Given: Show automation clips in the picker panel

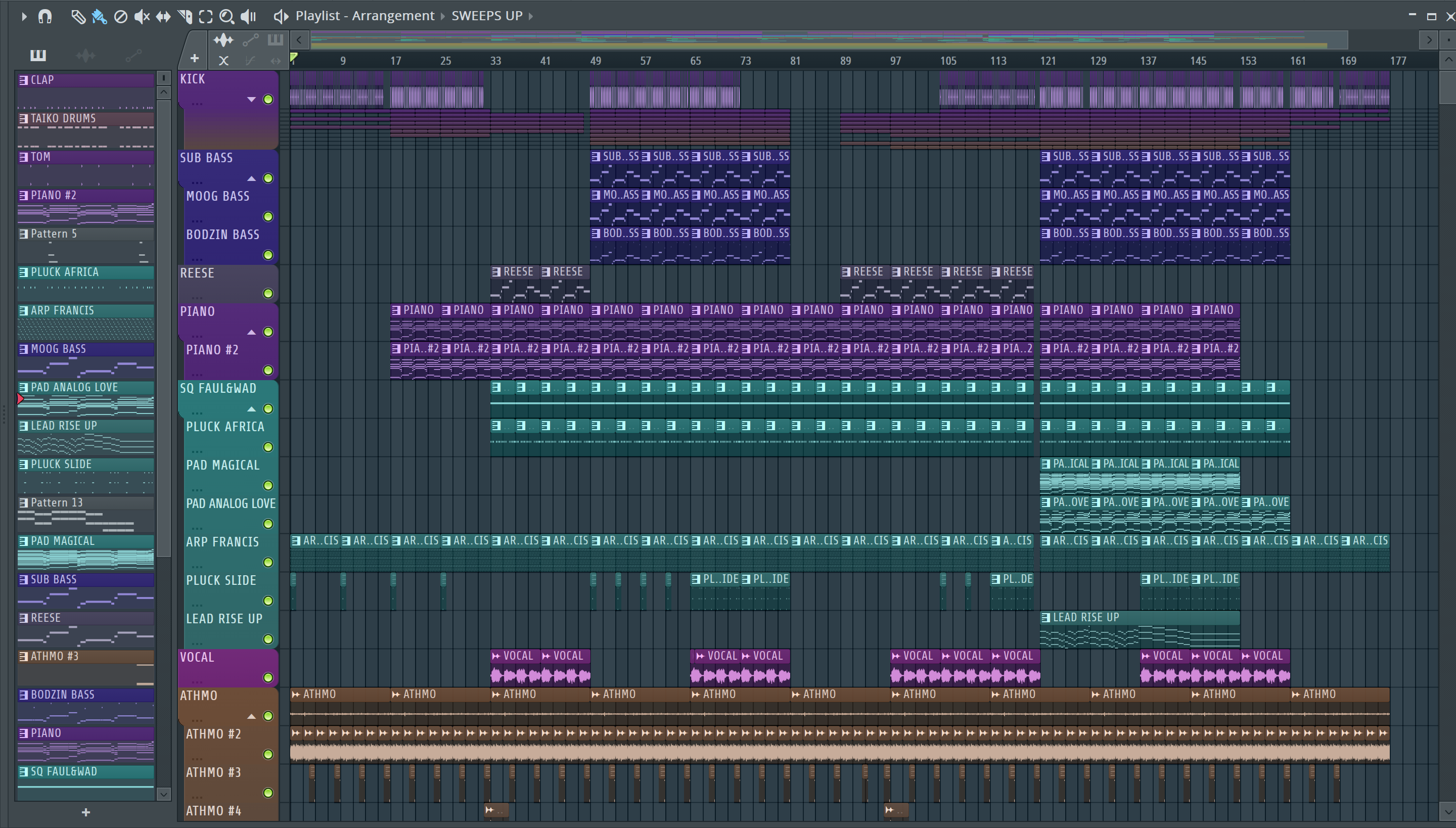Looking at the screenshot, I should [133, 55].
